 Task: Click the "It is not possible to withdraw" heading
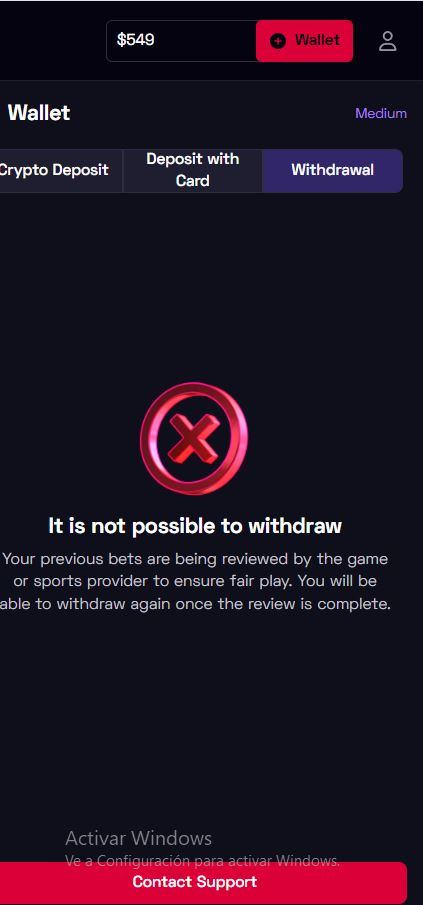click(195, 526)
